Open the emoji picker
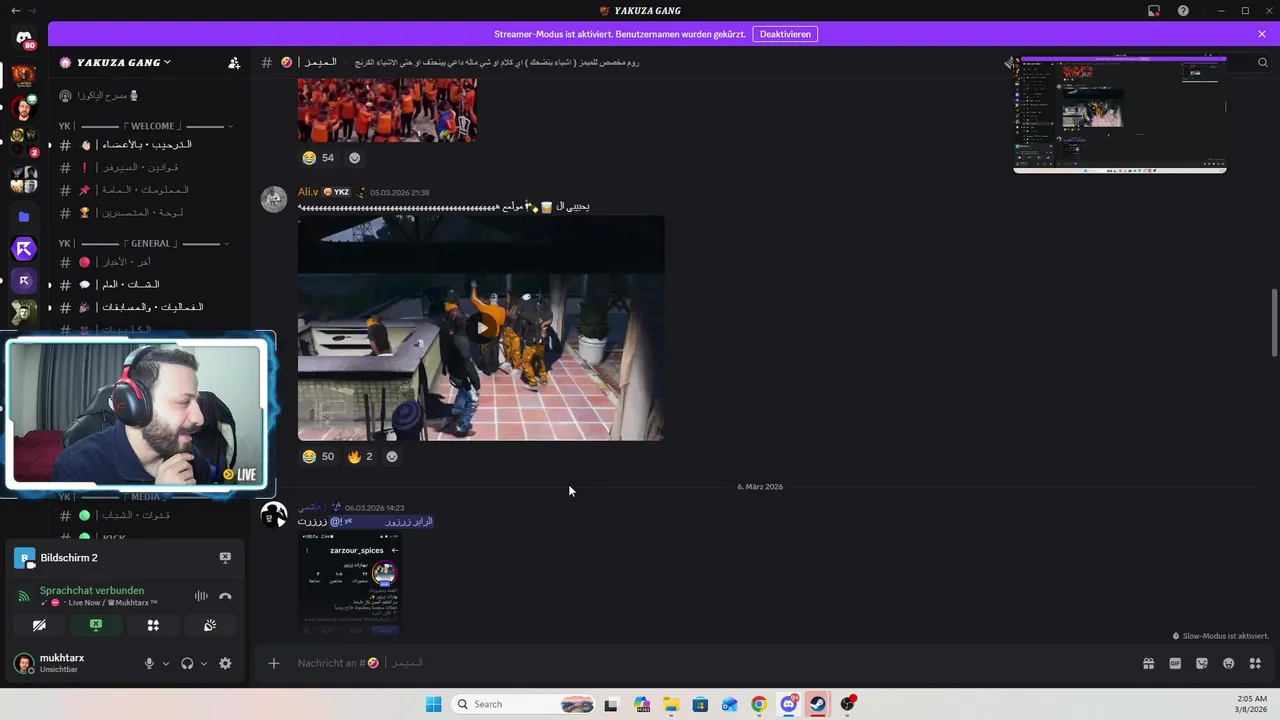 pyautogui.click(x=1229, y=663)
